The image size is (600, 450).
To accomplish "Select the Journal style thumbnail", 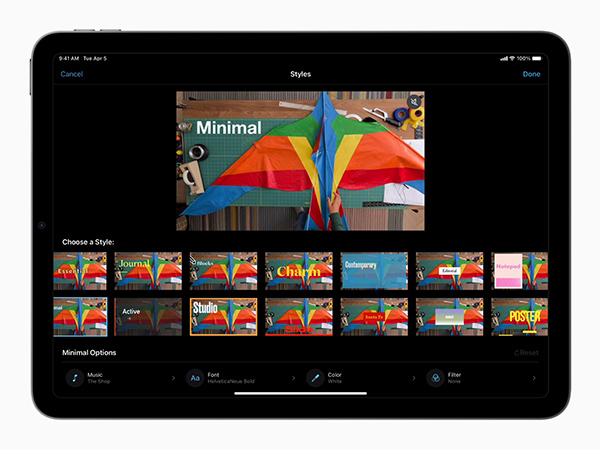I will coord(148,271).
